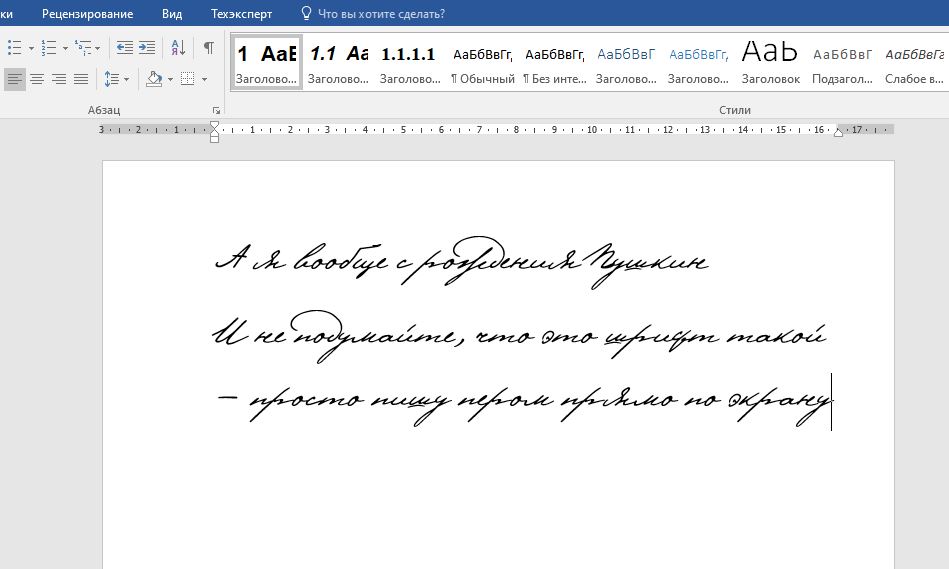Apply the 'Без инте...' style
Screen dimensions: 949x569
(x=554, y=62)
